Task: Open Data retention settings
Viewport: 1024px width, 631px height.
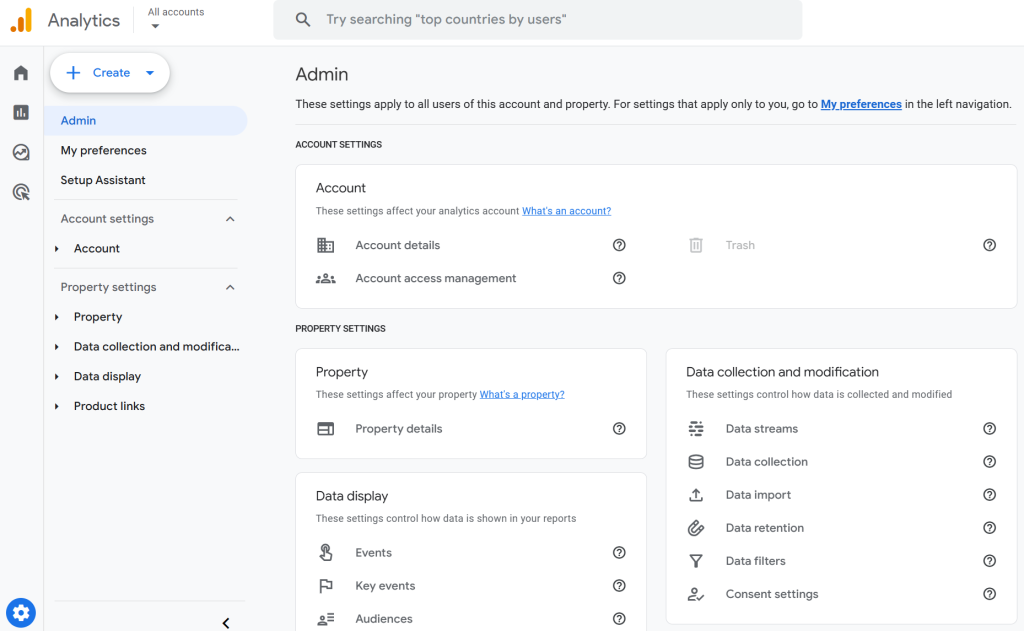Action: [x=765, y=528]
